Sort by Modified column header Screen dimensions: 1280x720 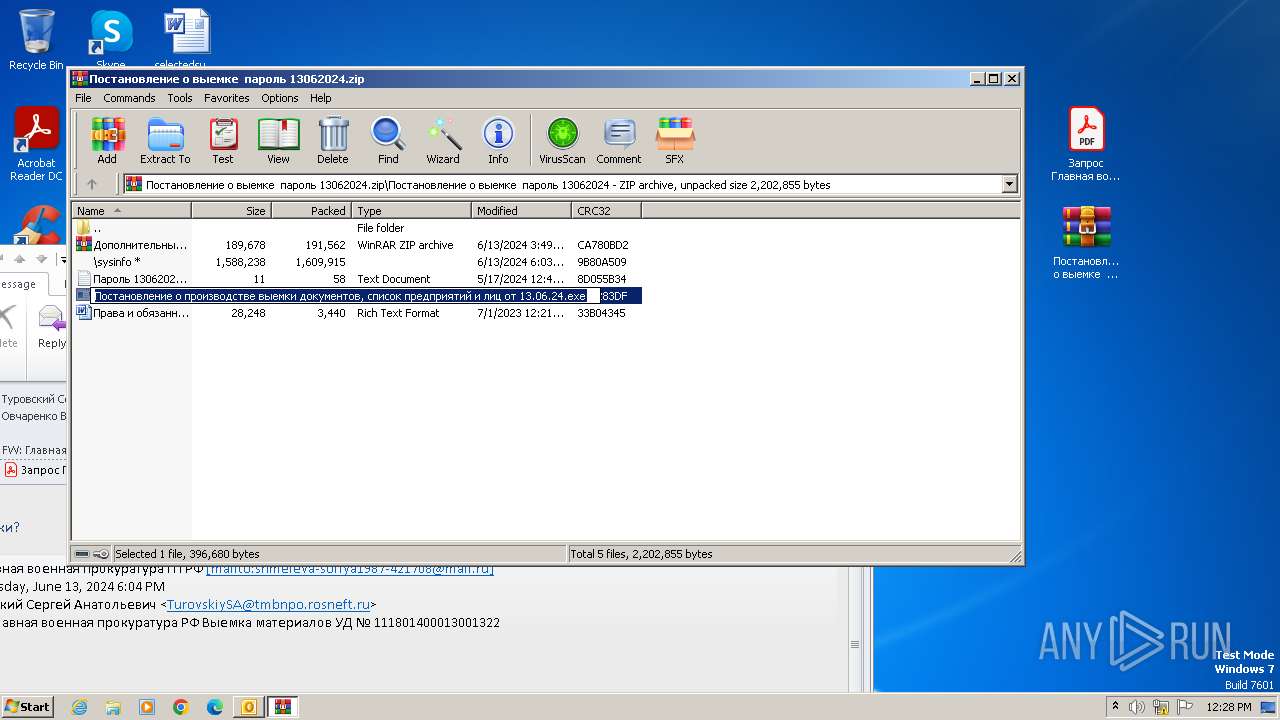(521, 211)
